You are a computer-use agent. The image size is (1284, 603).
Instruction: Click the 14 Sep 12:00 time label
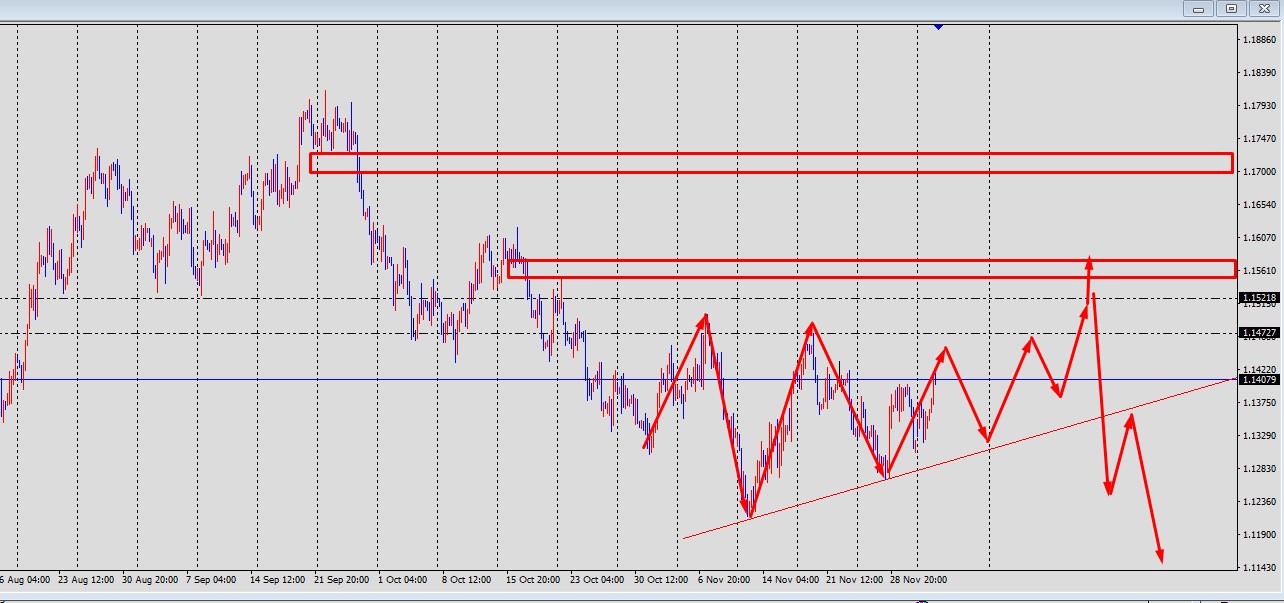(x=277, y=580)
